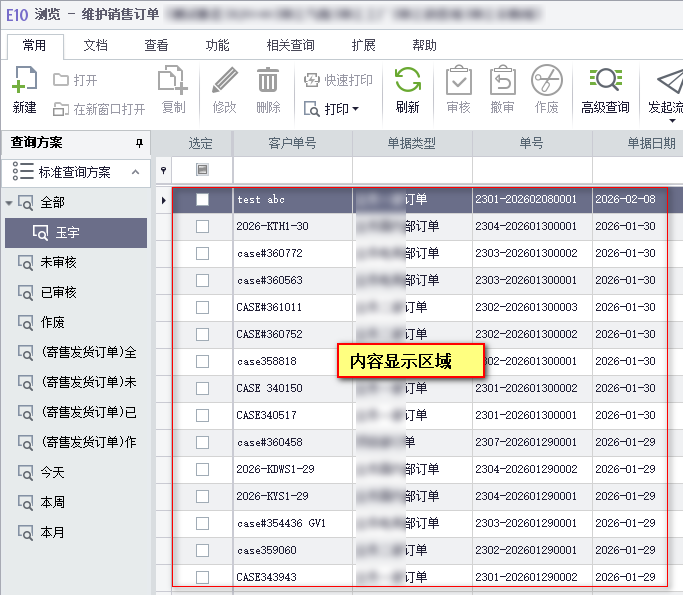Image resolution: width=683 pixels, height=595 pixels.
Task: Click the 新建 (New) document icon
Action: (x=24, y=82)
